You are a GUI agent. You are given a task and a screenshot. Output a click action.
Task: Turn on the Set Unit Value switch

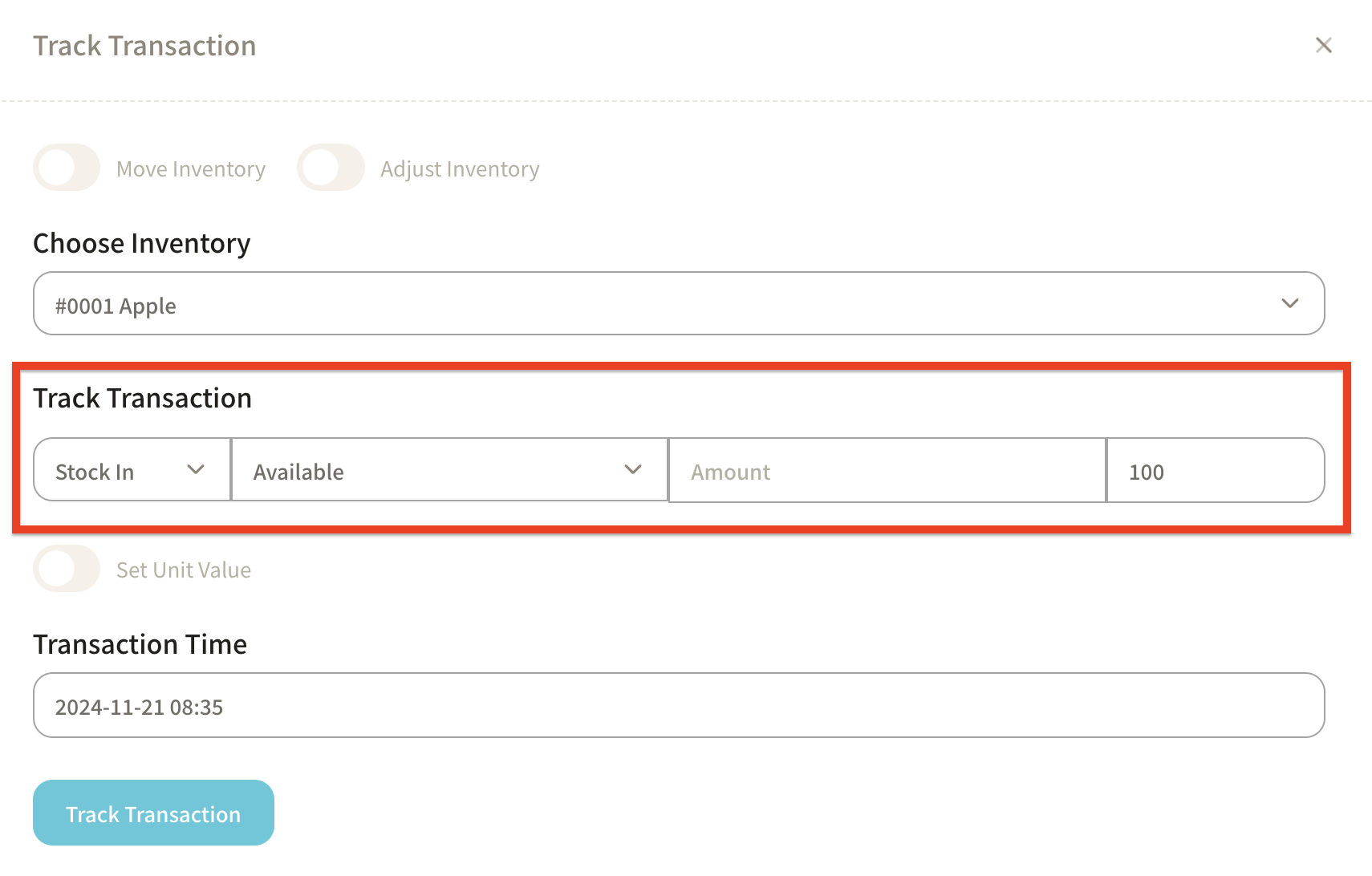pyautogui.click(x=67, y=569)
